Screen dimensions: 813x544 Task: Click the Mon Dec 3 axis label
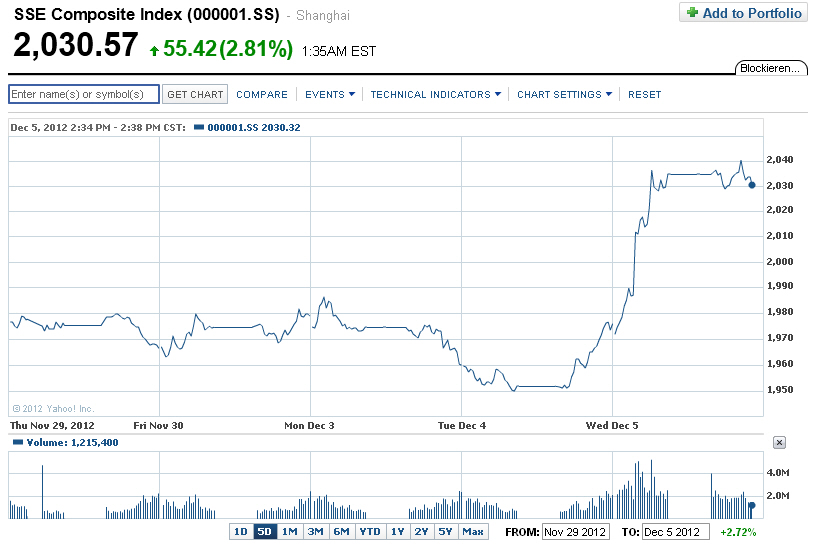[x=309, y=425]
